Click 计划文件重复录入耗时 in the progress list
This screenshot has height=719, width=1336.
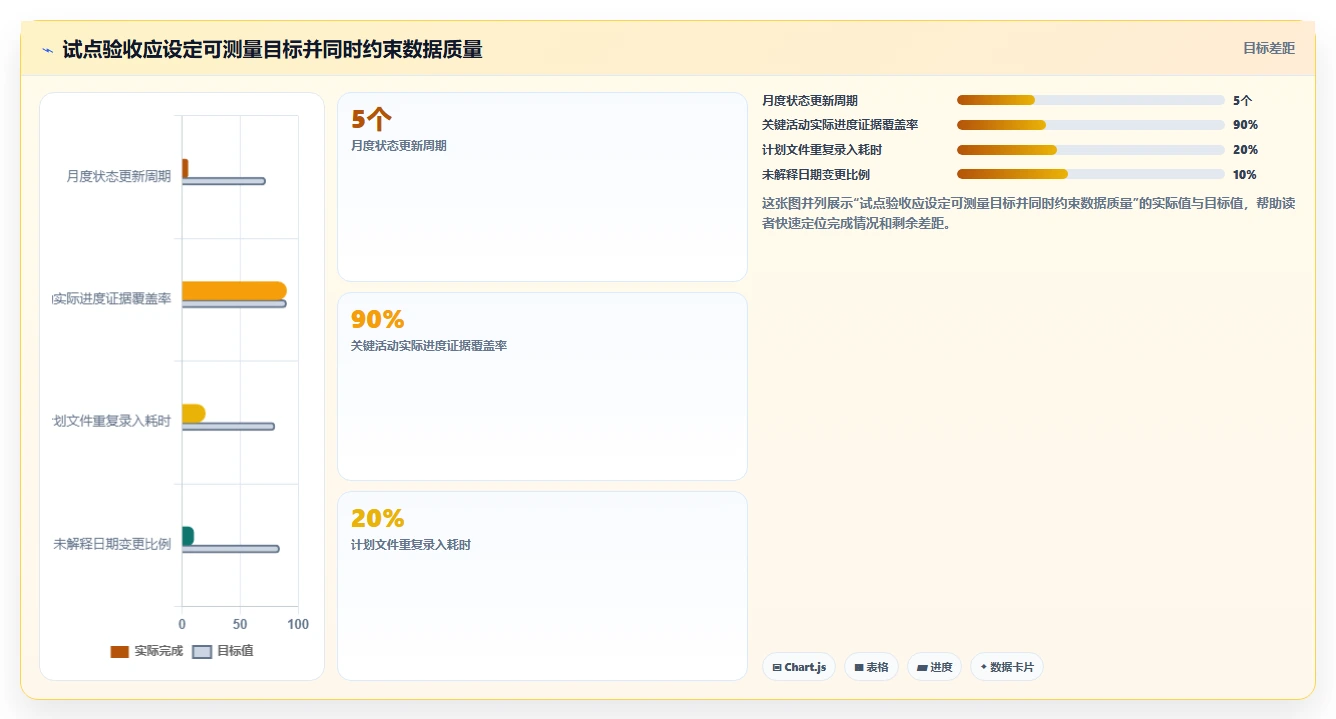click(822, 150)
